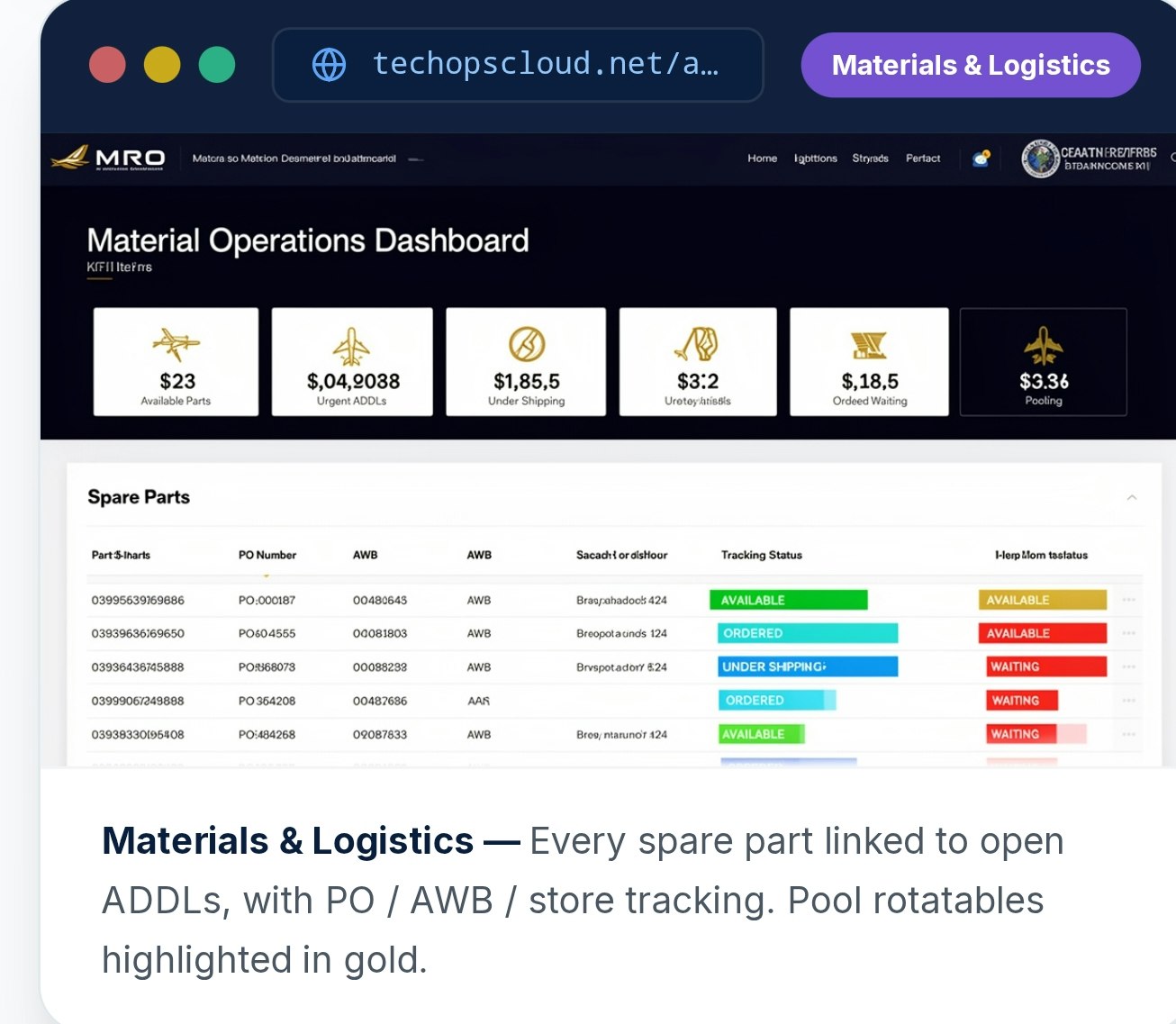Image resolution: width=1176 pixels, height=1024 pixels.
Task: Click the gold AVAILABLE status badge
Action: pos(1043,600)
